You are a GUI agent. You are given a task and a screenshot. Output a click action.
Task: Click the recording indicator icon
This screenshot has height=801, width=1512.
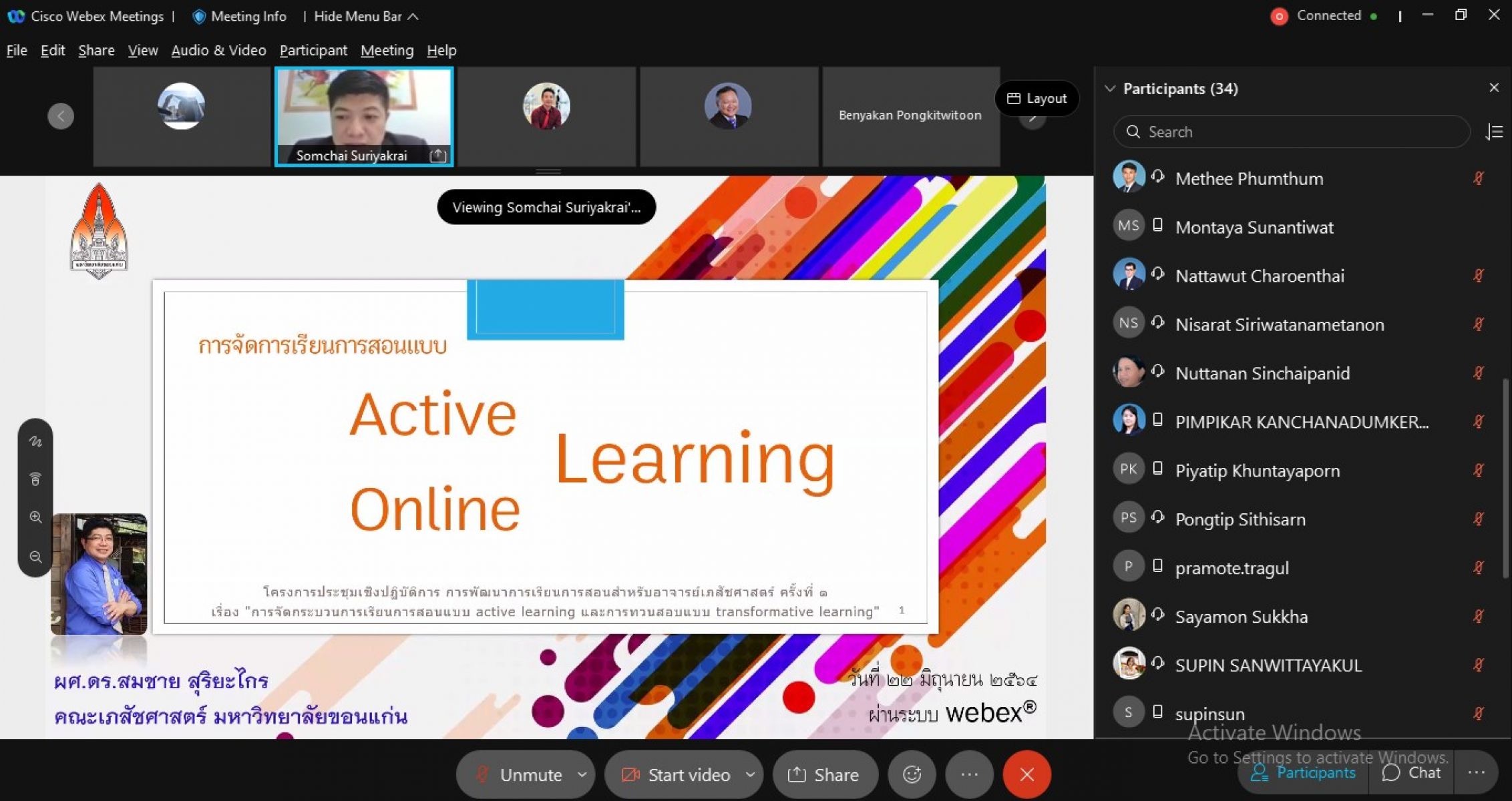(1279, 17)
